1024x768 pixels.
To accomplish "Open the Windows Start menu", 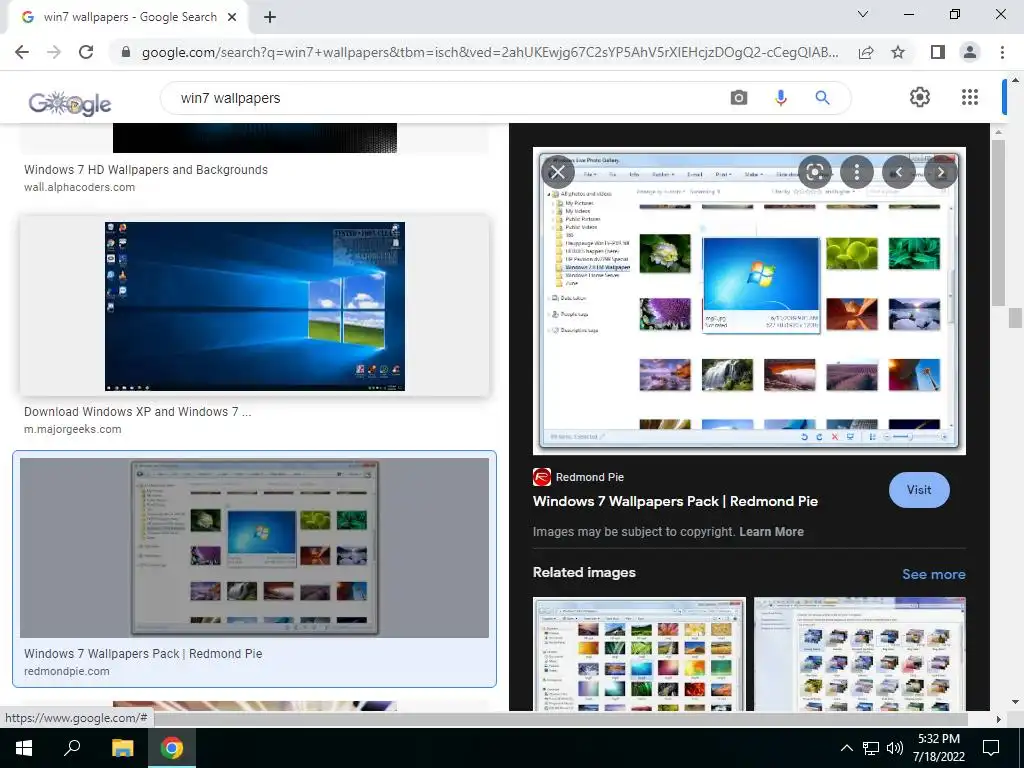I will (24, 748).
